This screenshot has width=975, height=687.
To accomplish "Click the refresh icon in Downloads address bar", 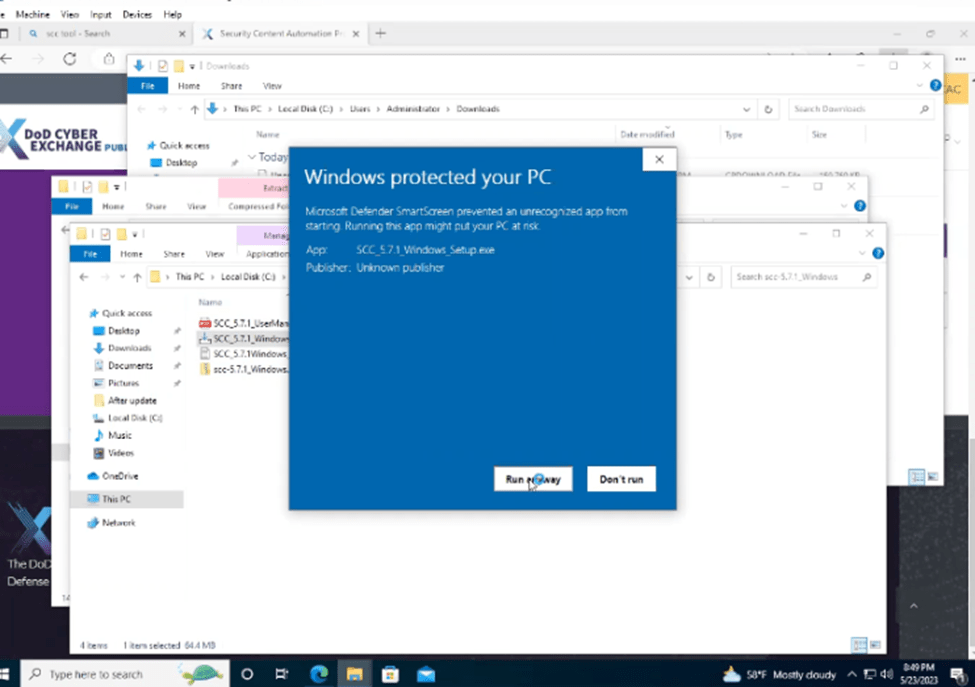I will (768, 109).
